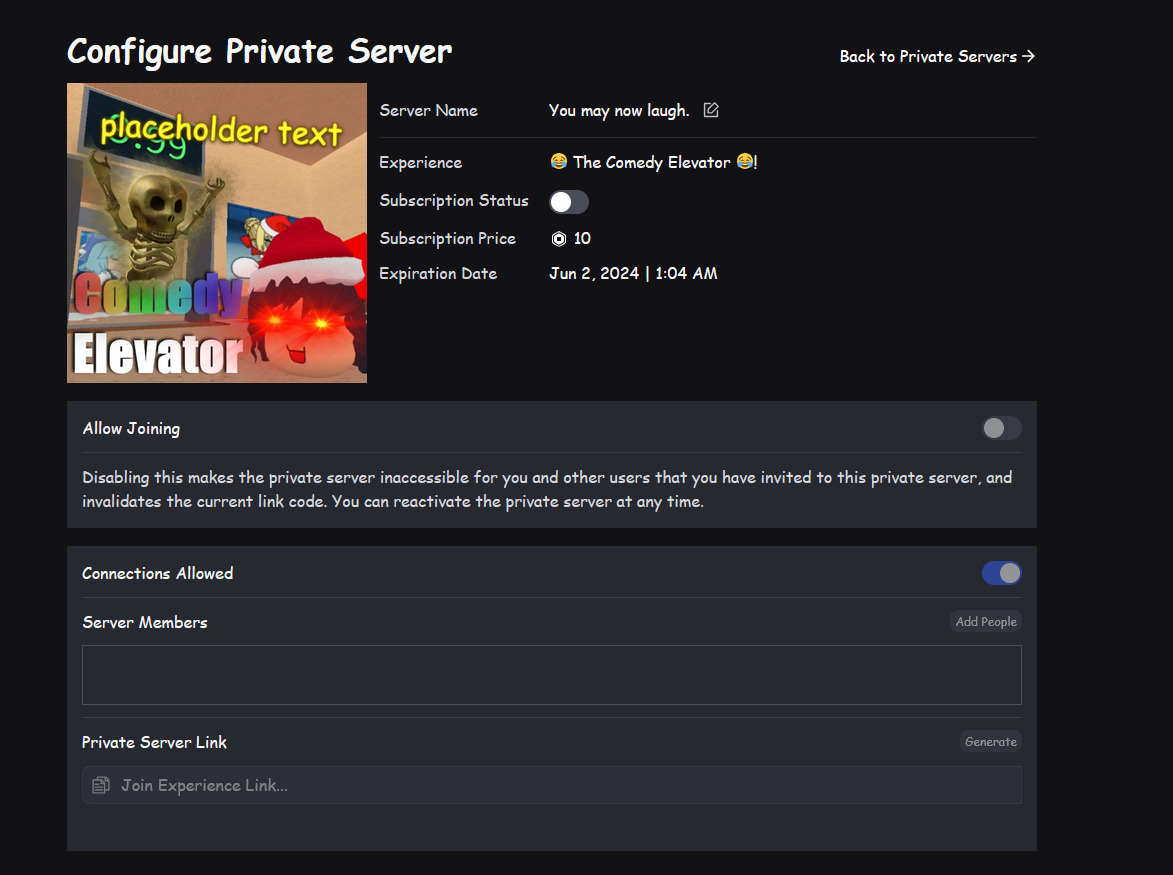Go back via Back to Private Servers link

(x=937, y=56)
